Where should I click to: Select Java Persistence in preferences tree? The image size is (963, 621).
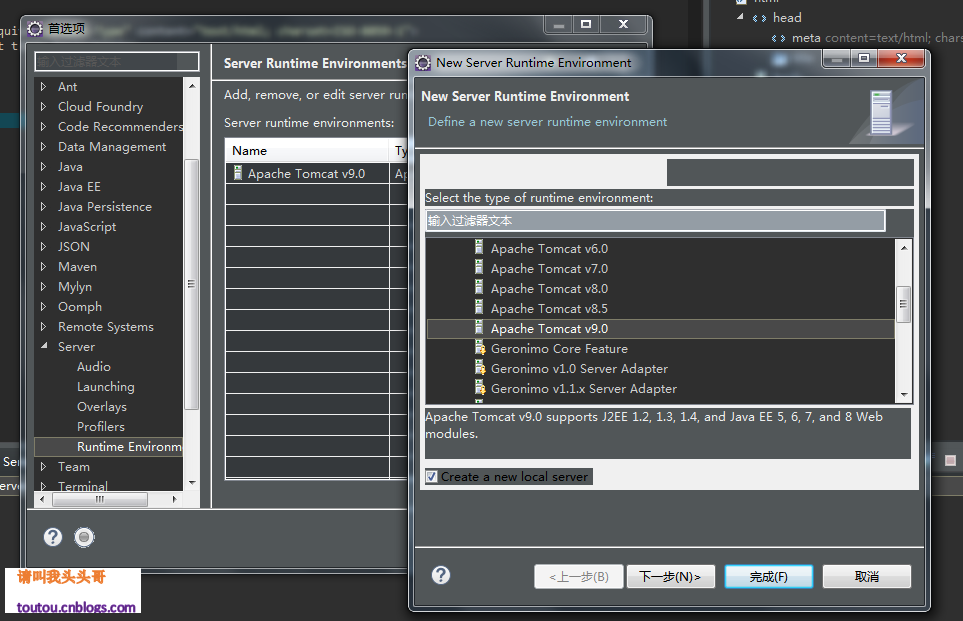105,206
